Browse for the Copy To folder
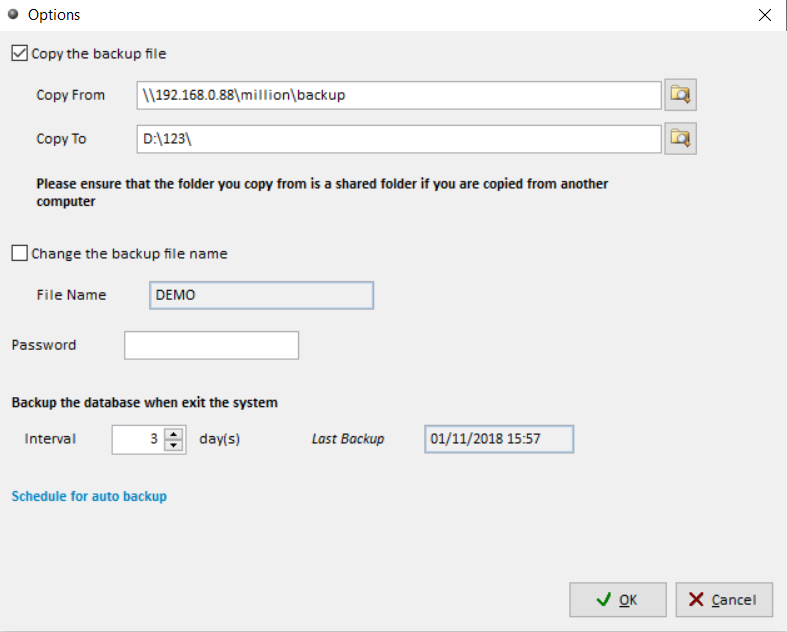The height and width of the screenshot is (632, 787). tap(680, 139)
